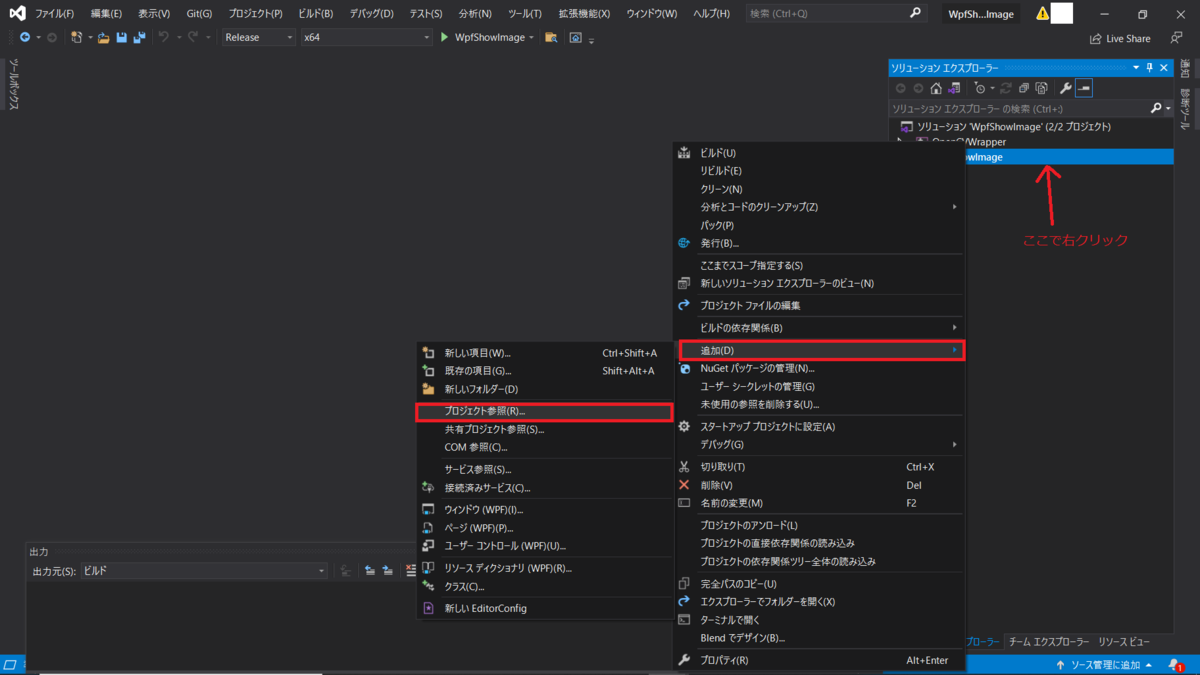
Task: Click the camera screenshot icon in toolbar
Action: click(575, 37)
